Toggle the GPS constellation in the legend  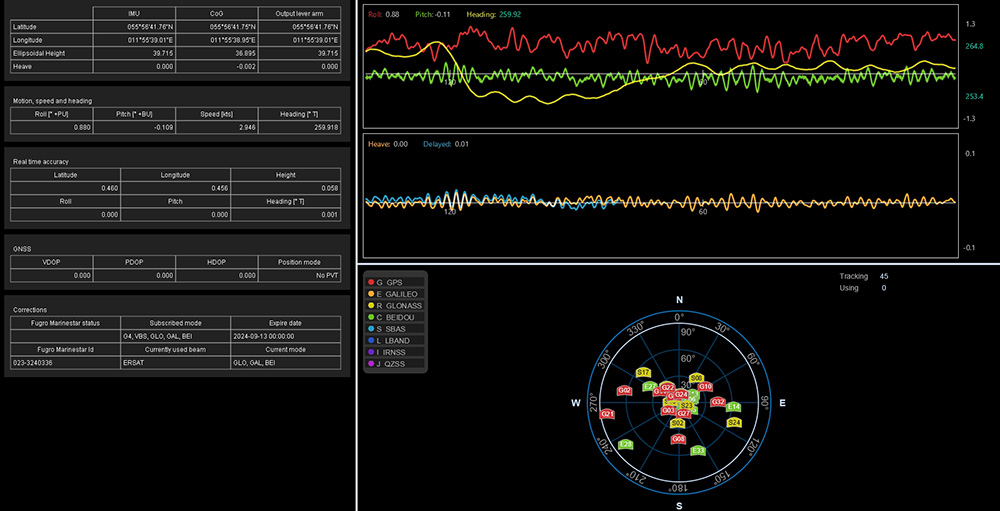coord(395,283)
